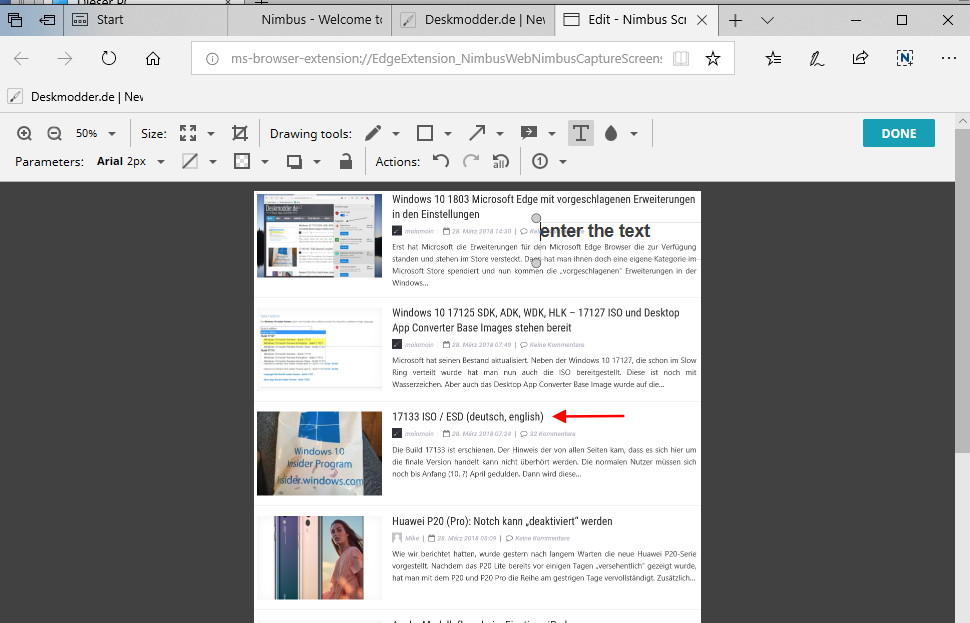
Task: Switch to the Deskmodder.de tab
Action: 473,20
